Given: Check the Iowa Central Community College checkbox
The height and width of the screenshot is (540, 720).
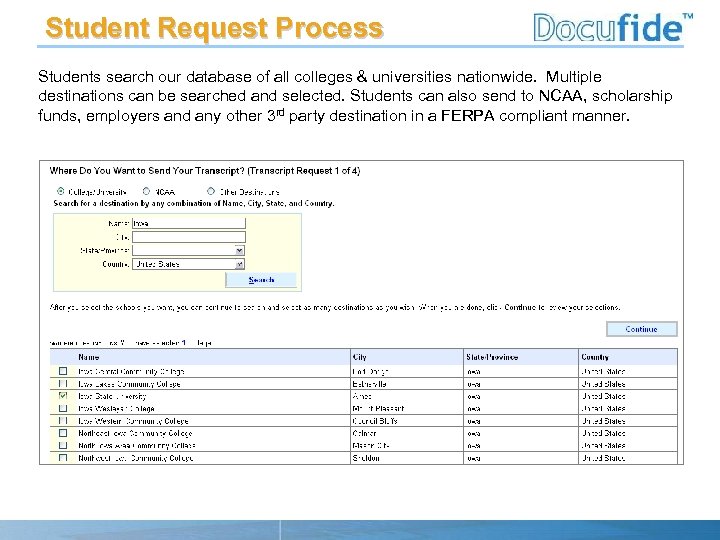Looking at the screenshot, I should [x=63, y=371].
